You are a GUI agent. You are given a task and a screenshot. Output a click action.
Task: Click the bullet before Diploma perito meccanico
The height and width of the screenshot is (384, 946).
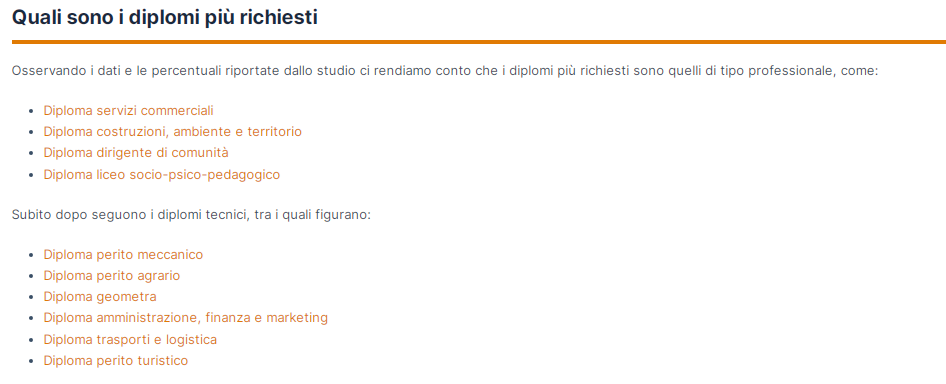click(x=31, y=255)
